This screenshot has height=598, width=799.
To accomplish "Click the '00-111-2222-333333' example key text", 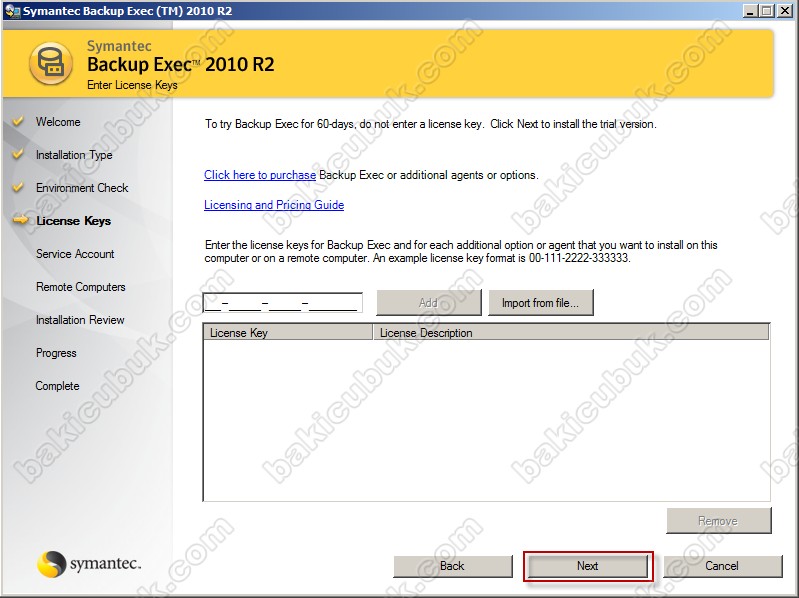I will click(x=578, y=258).
